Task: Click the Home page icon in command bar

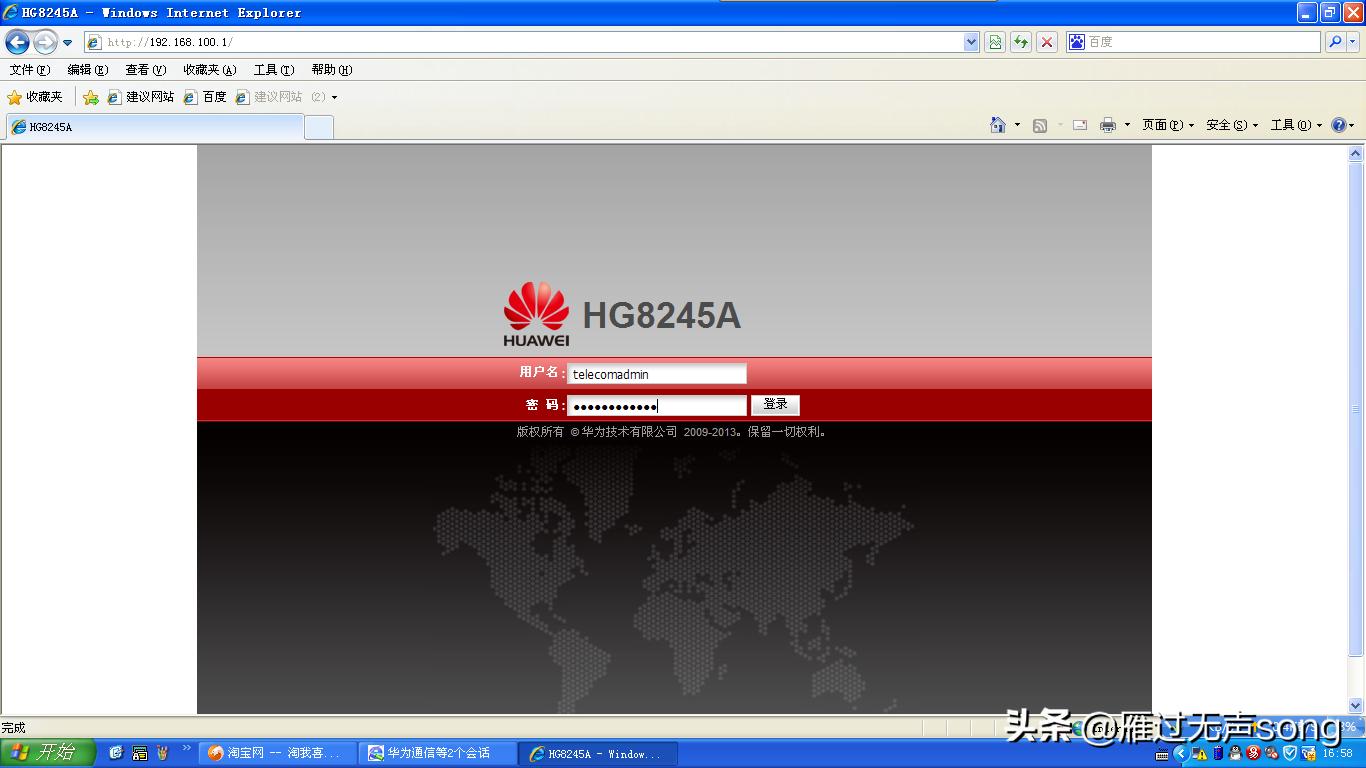Action: (998, 125)
